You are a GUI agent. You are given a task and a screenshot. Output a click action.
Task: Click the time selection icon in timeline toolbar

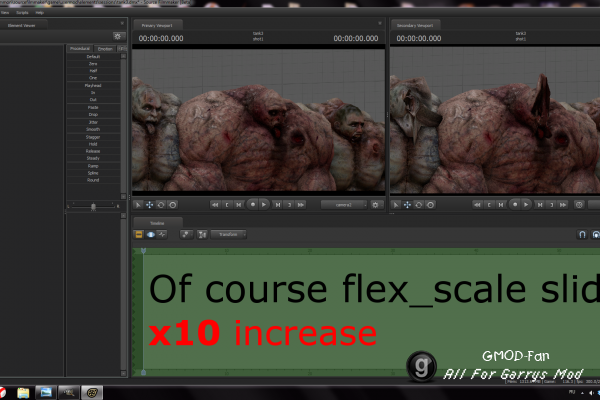pos(202,234)
